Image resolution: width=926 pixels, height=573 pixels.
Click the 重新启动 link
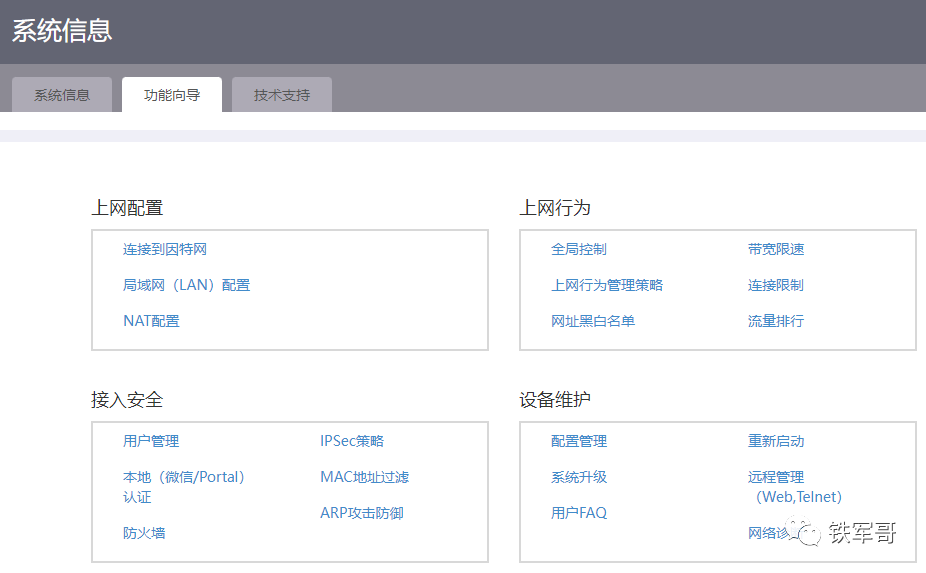pyautogui.click(x=776, y=441)
